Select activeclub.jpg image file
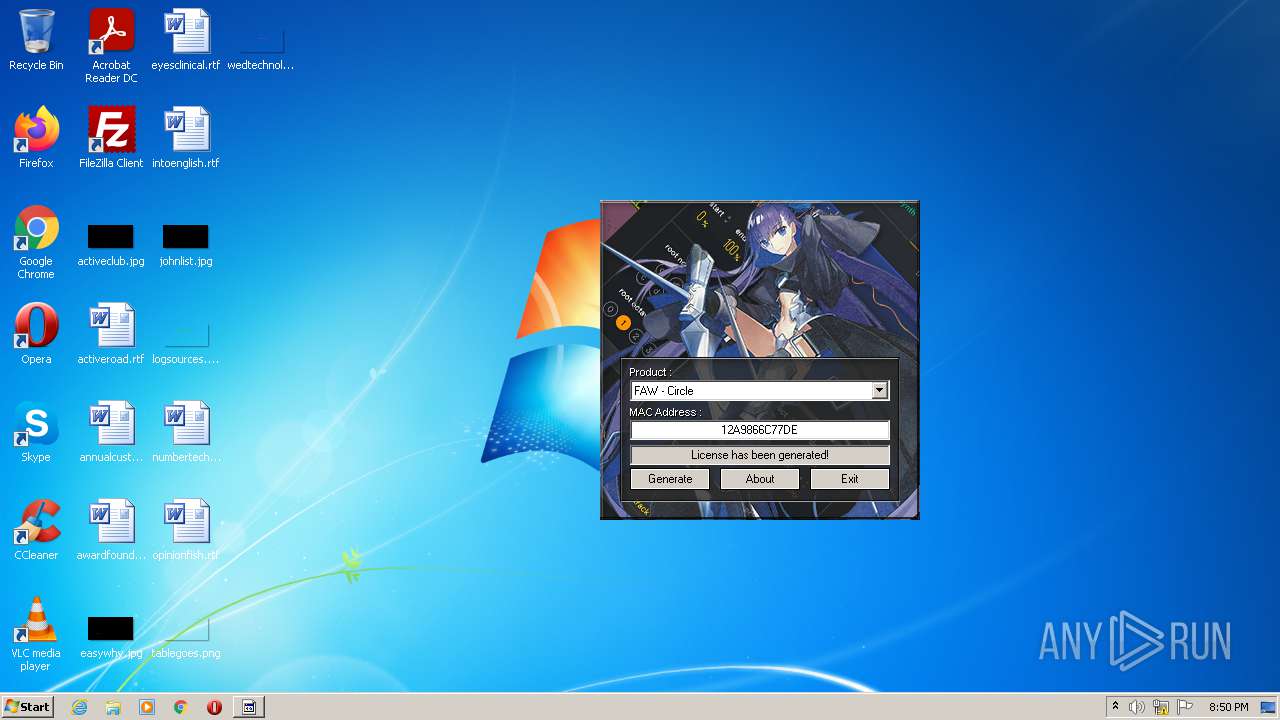The image size is (1280, 720). (x=111, y=245)
